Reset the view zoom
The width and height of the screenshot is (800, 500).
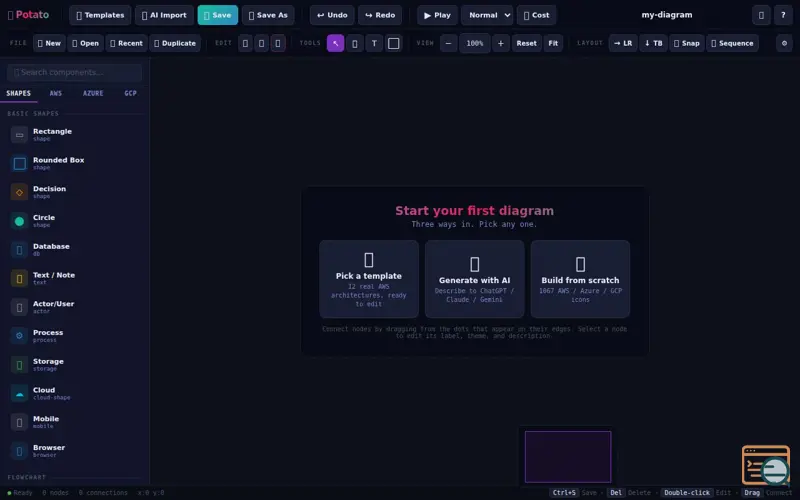527,43
